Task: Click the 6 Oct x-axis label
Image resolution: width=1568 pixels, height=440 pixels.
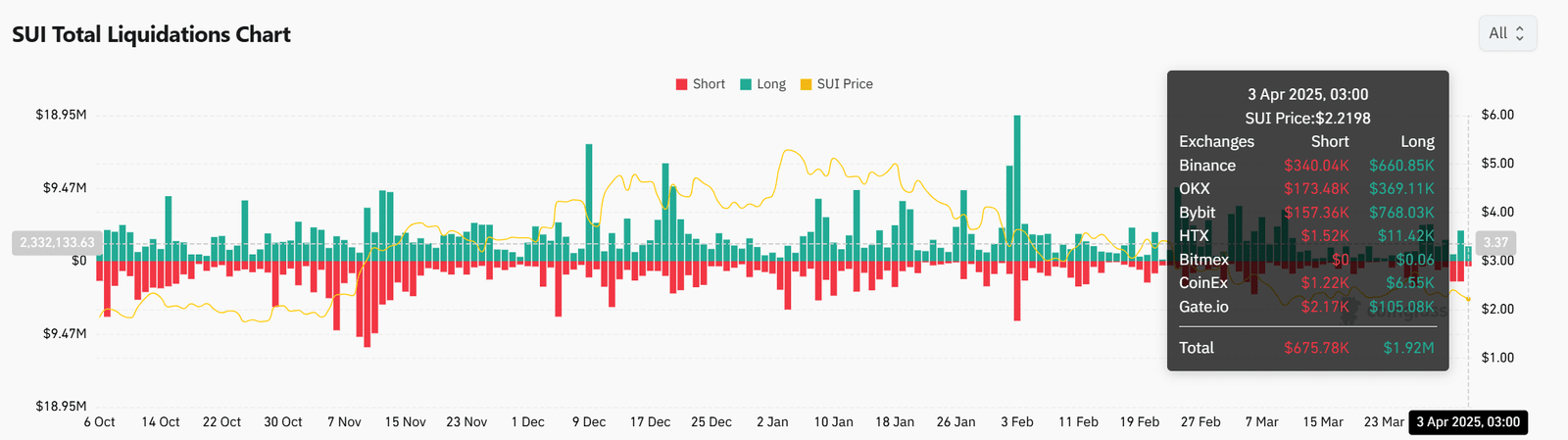Action: point(99,422)
